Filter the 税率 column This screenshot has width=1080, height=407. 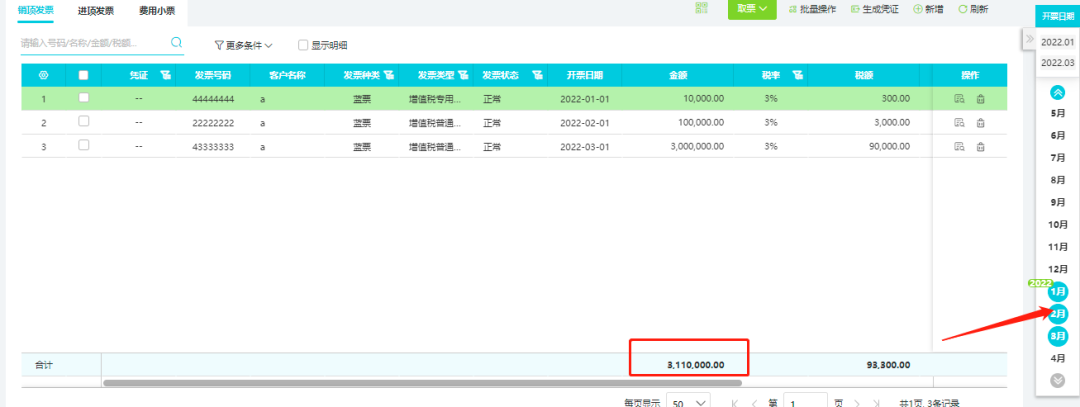(797, 75)
